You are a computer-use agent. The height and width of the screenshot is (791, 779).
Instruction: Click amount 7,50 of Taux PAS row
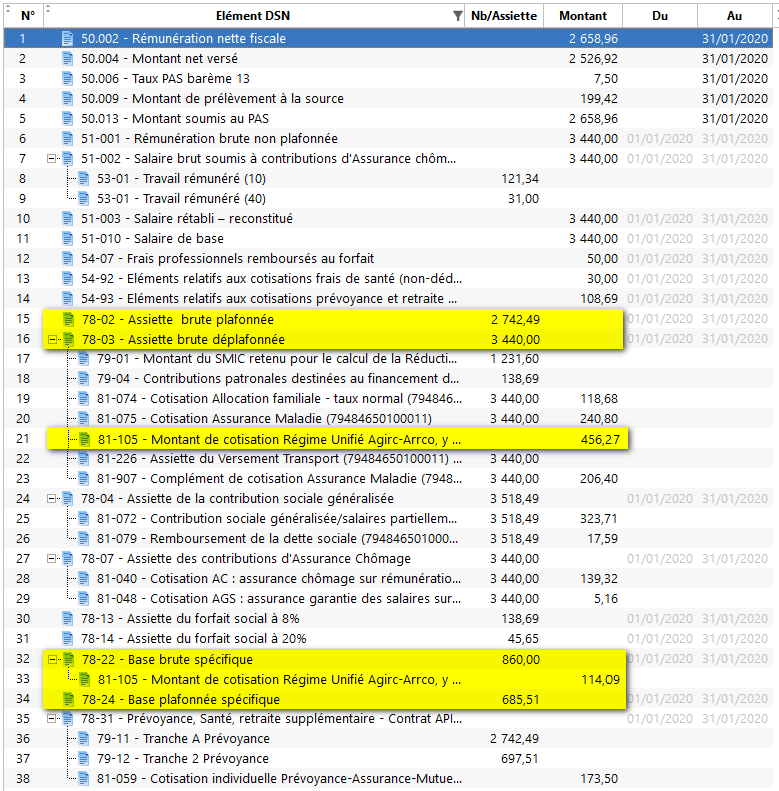pyautogui.click(x=605, y=79)
